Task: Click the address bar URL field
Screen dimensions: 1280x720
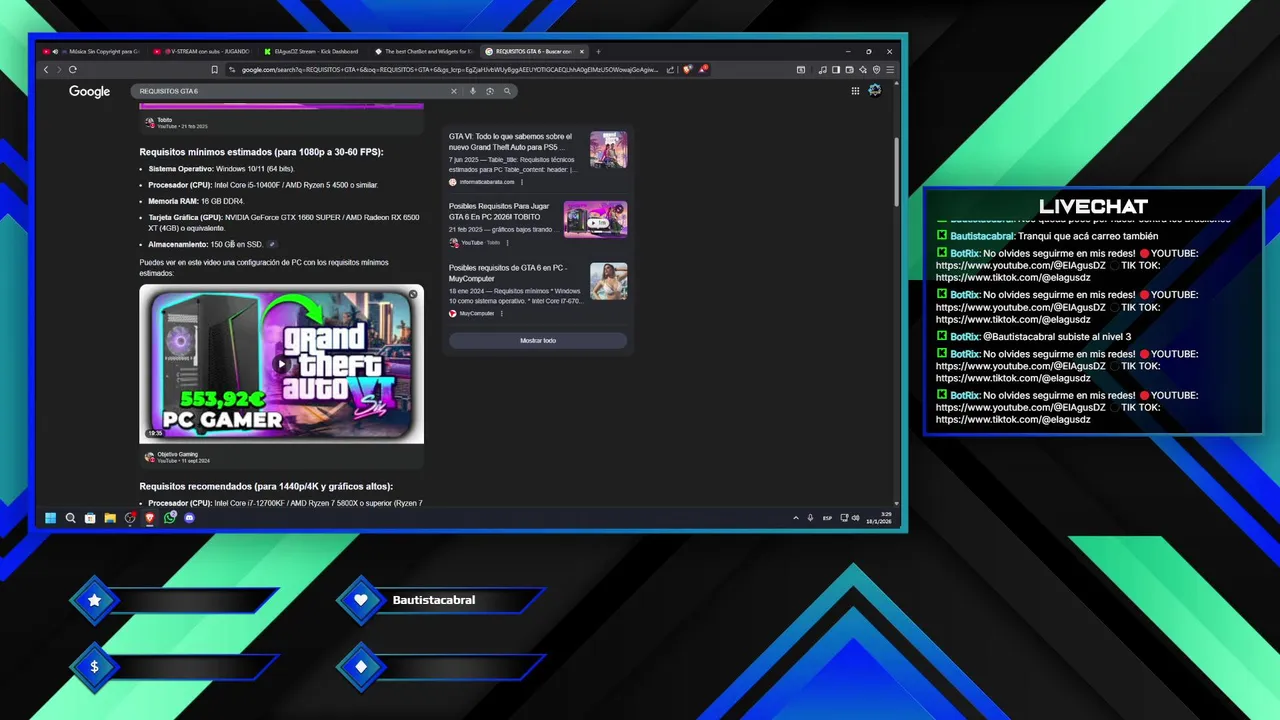Action: tap(450, 70)
